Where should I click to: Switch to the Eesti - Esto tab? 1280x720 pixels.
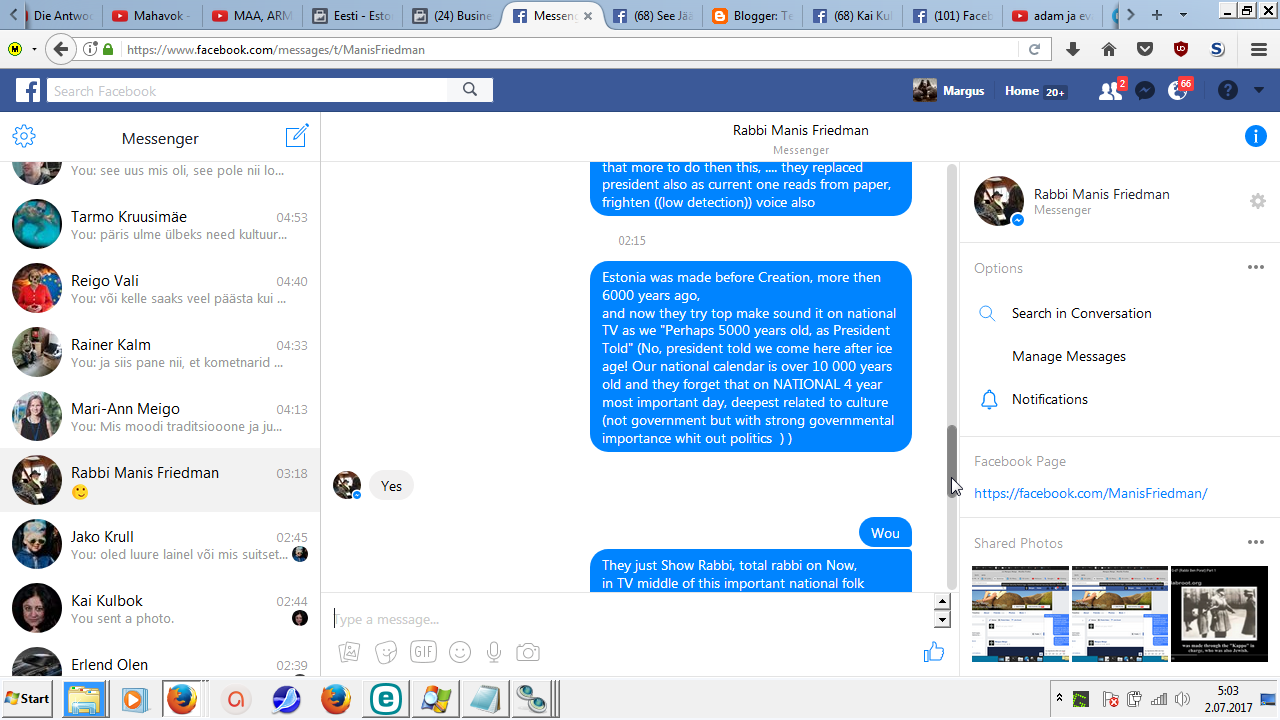pyautogui.click(x=352, y=15)
